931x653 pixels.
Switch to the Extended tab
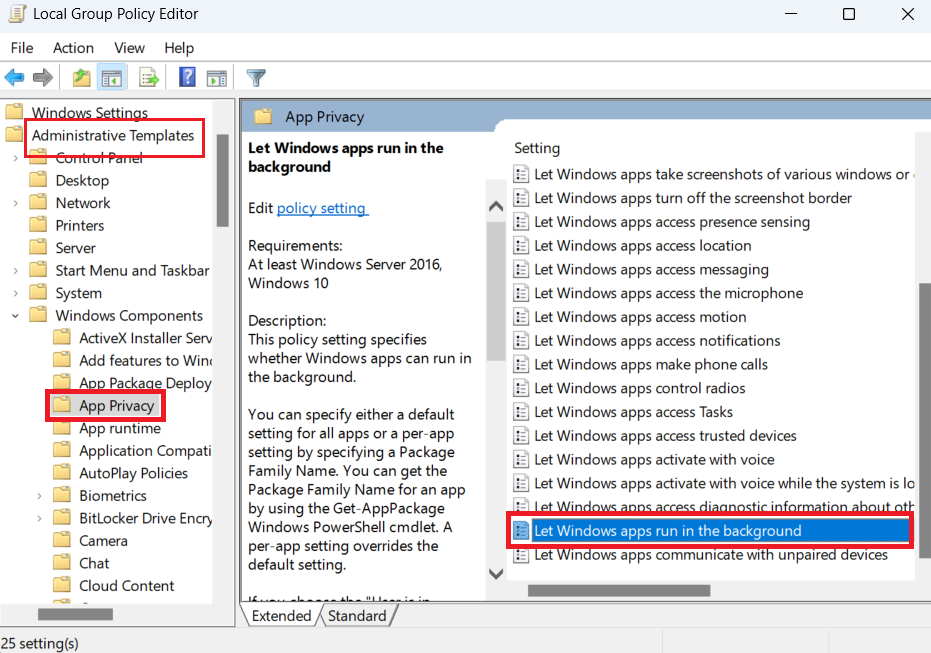[281, 616]
